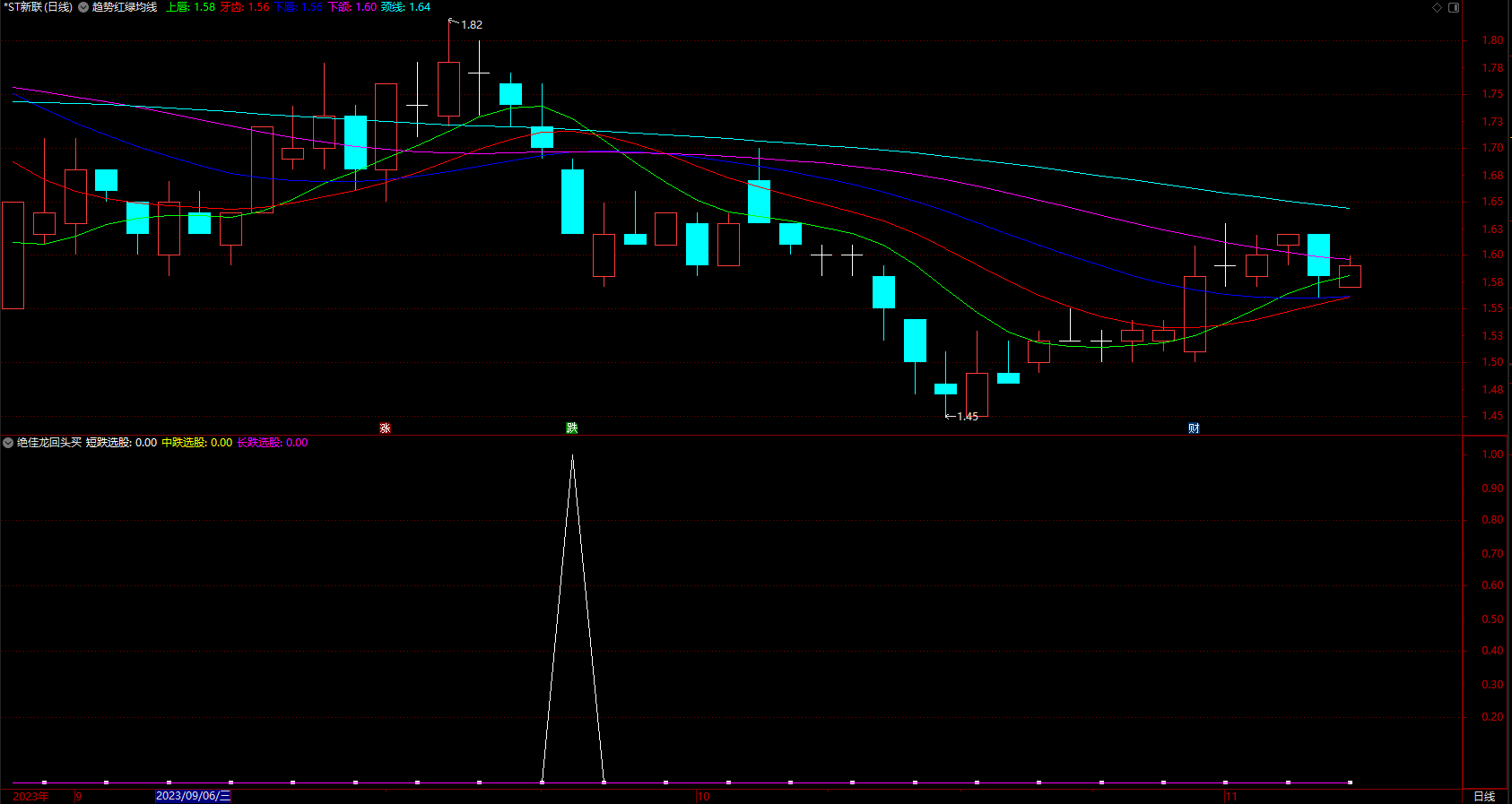Open the dropdown beside 趋势红绿均线 indicator
This screenshot has width=1512, height=804.
tap(83, 7)
